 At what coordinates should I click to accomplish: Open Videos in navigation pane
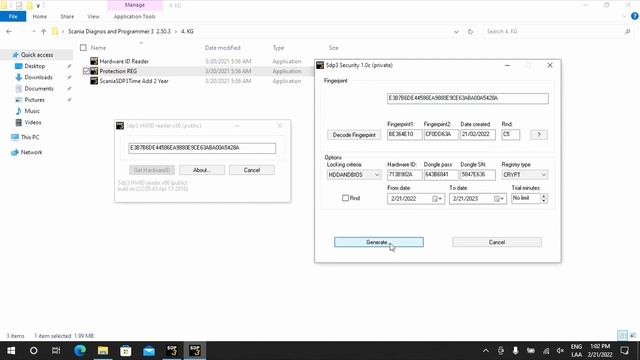[x=33, y=122]
